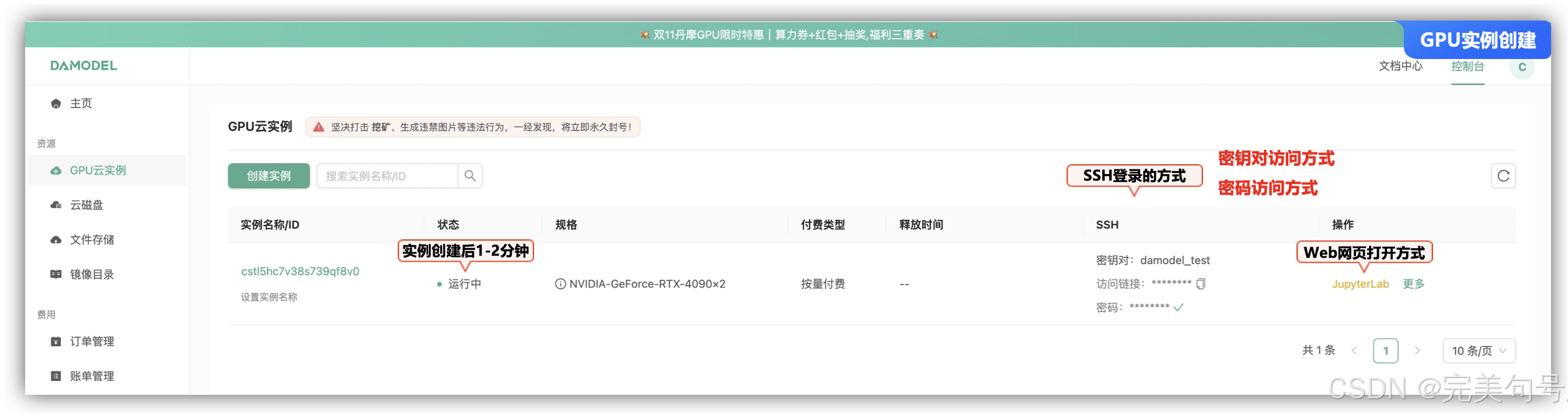Open the 文档中心 tab
This screenshot has width=1568, height=414.
pos(1400,67)
